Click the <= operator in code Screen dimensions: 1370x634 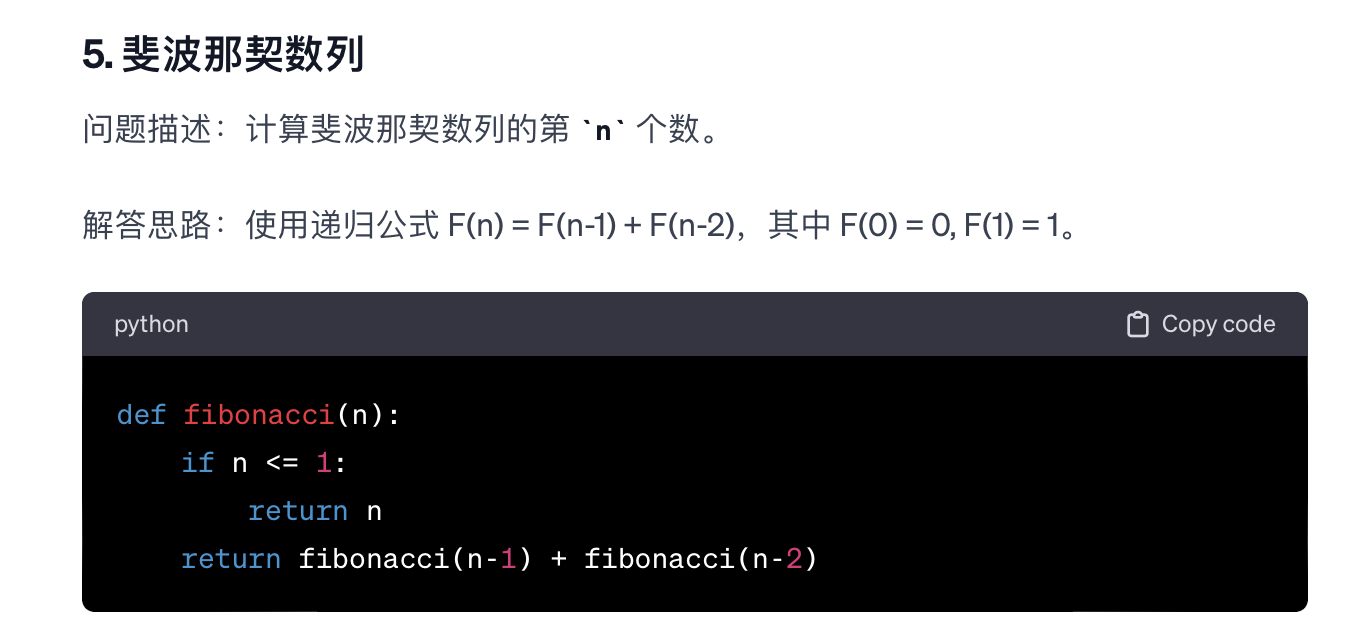click(x=281, y=462)
